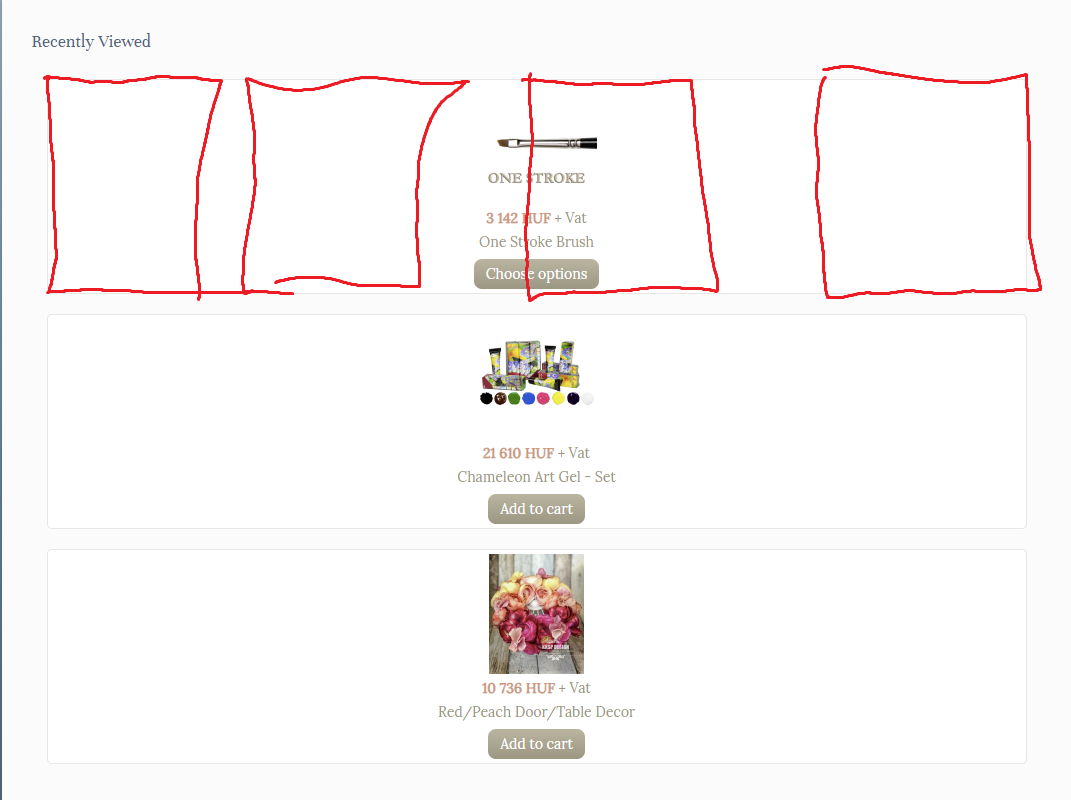Open the Red/Peach flower decor photo

536,613
